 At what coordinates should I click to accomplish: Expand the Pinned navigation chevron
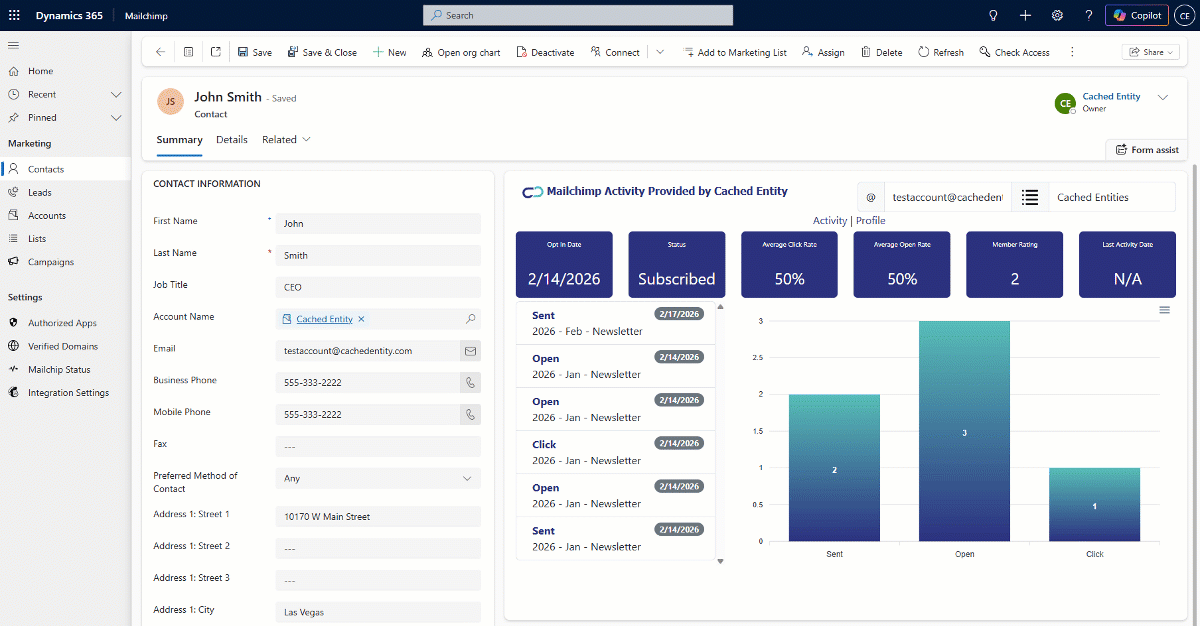(x=116, y=117)
